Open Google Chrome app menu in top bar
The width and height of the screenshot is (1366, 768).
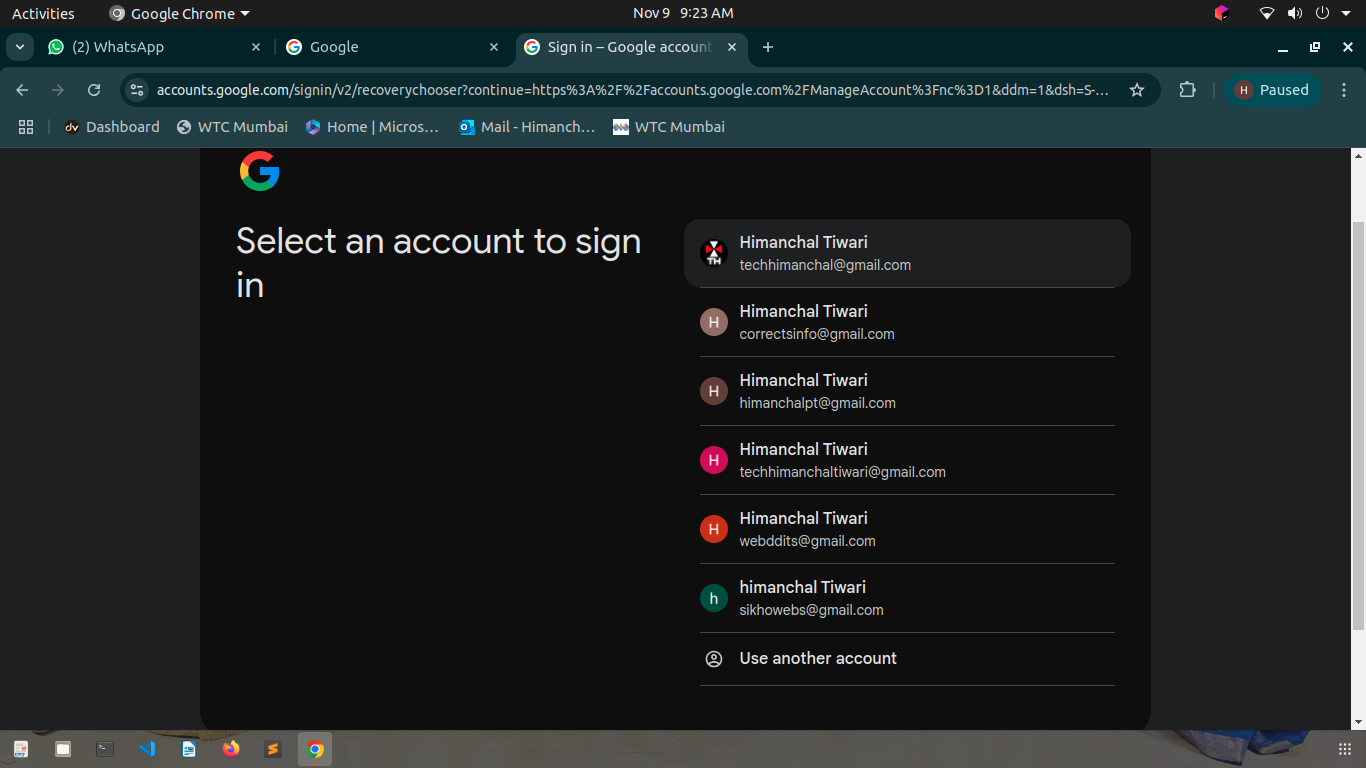click(x=179, y=13)
